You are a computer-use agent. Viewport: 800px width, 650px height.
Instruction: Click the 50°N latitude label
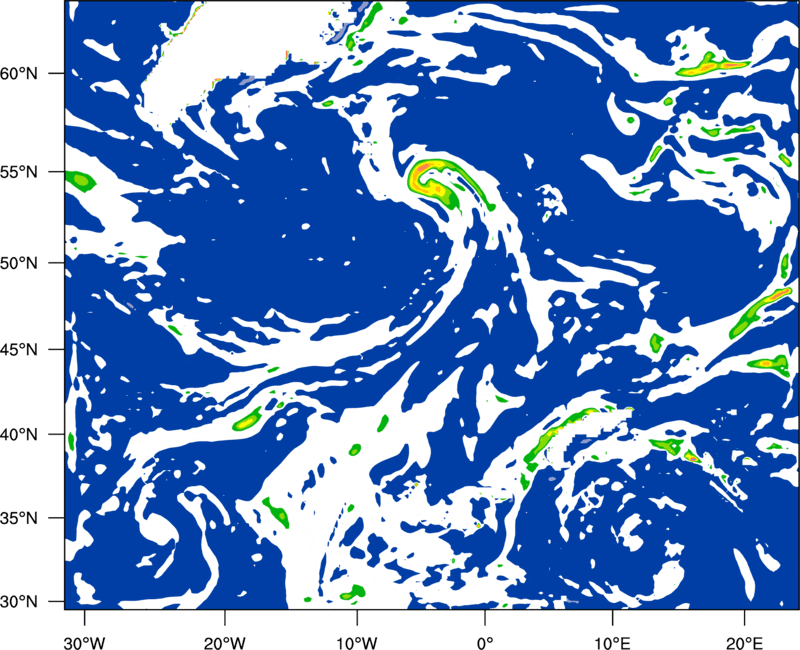coord(19,263)
